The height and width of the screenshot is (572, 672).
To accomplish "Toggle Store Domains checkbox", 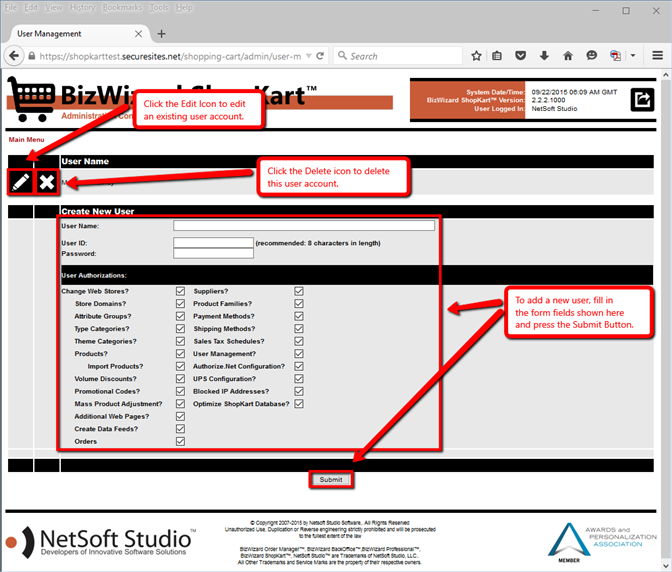I will click(180, 304).
